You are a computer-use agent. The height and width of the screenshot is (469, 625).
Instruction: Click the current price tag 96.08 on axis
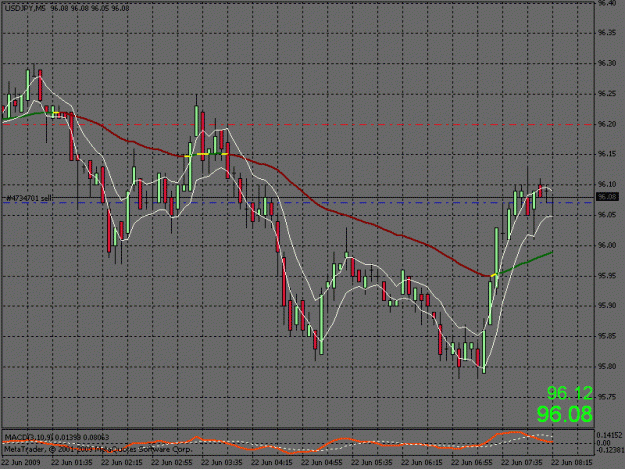607,197
